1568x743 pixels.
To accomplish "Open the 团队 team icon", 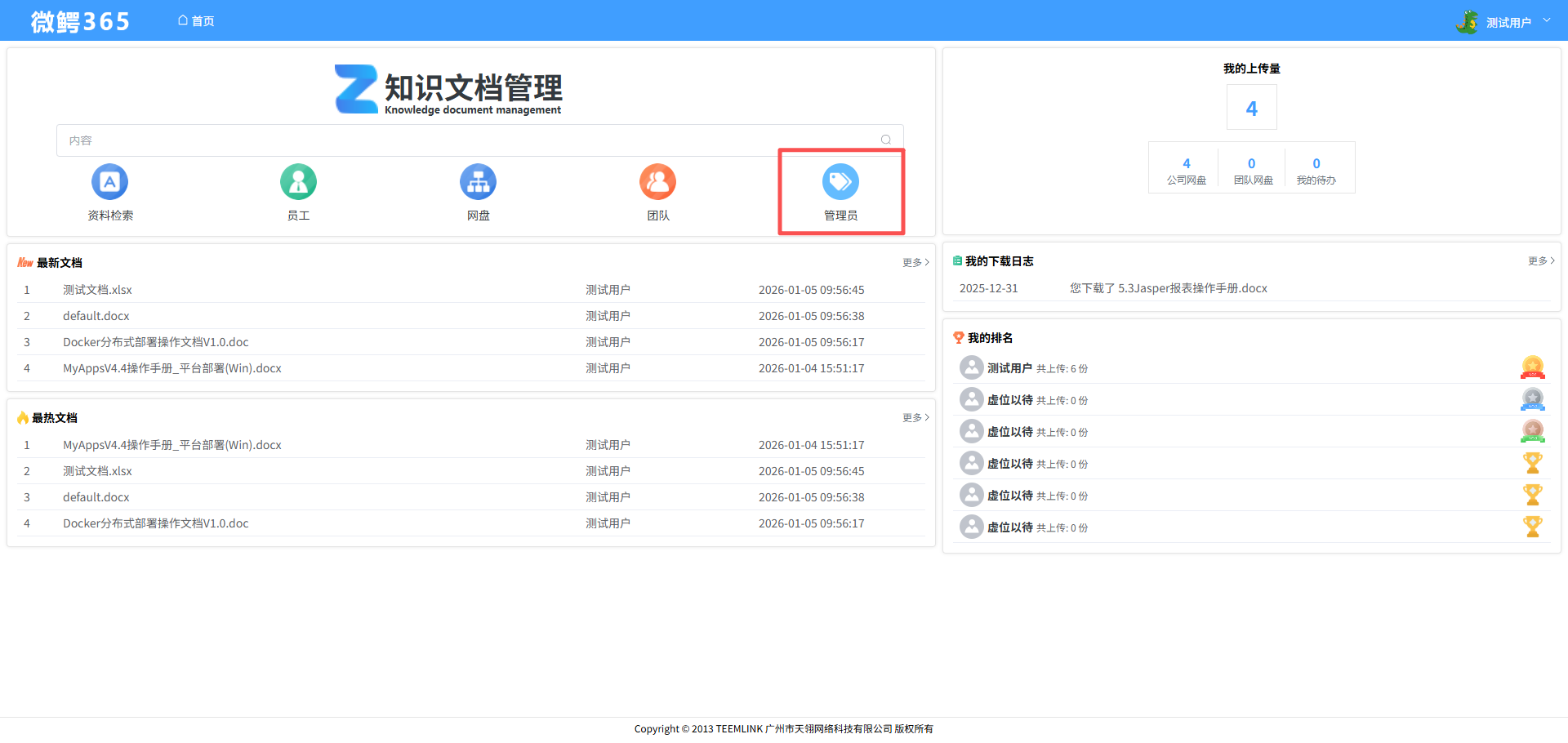I will pyautogui.click(x=657, y=182).
